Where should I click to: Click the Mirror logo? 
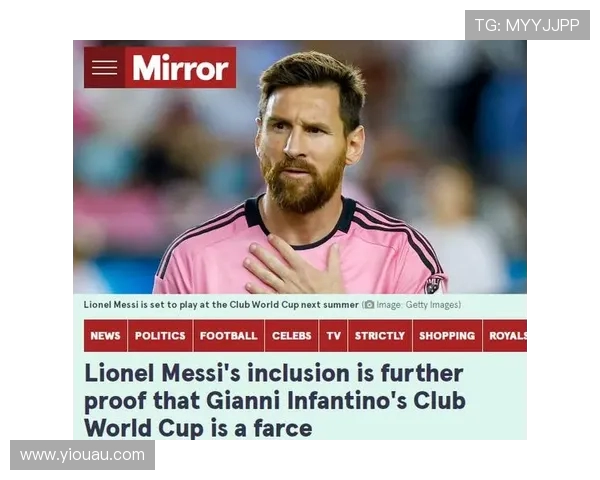coord(180,68)
